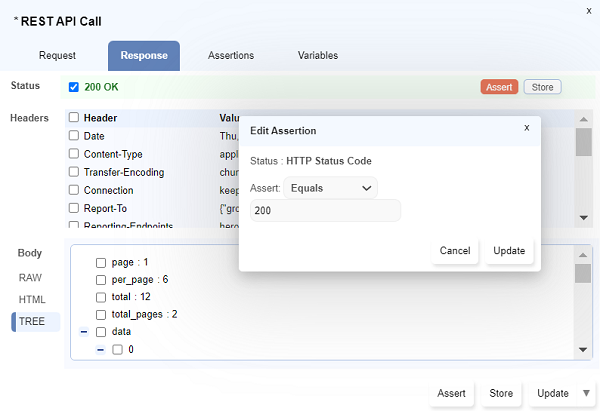Open the Update button dropdown arrow
Screen dimensions: 600x411
point(585,393)
